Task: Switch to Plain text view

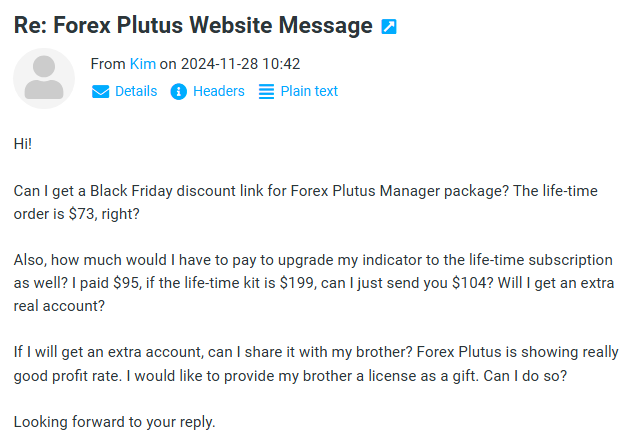Action: (x=308, y=91)
